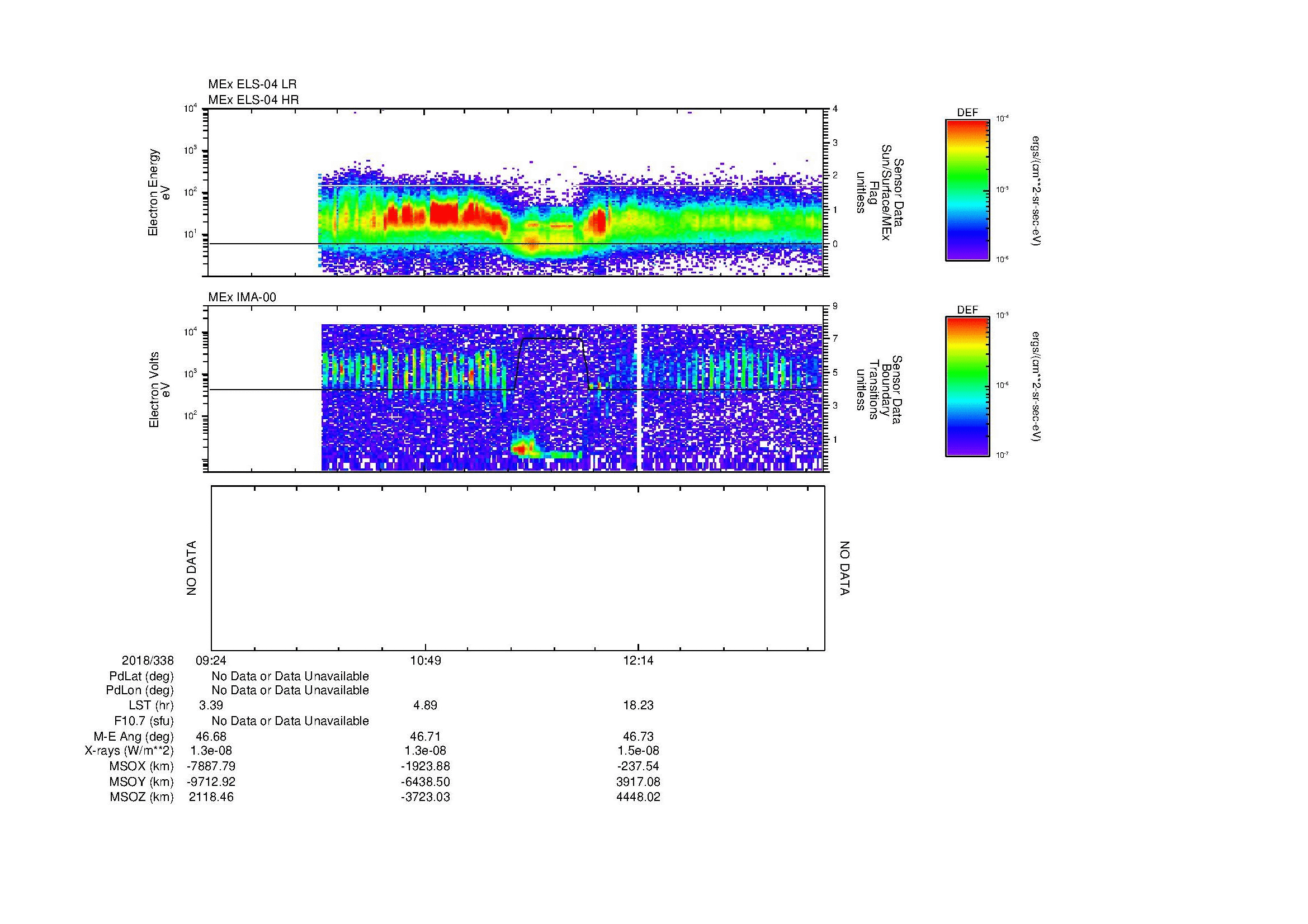
Task: Click the right 'NO DATA' label
Action: 844,568
